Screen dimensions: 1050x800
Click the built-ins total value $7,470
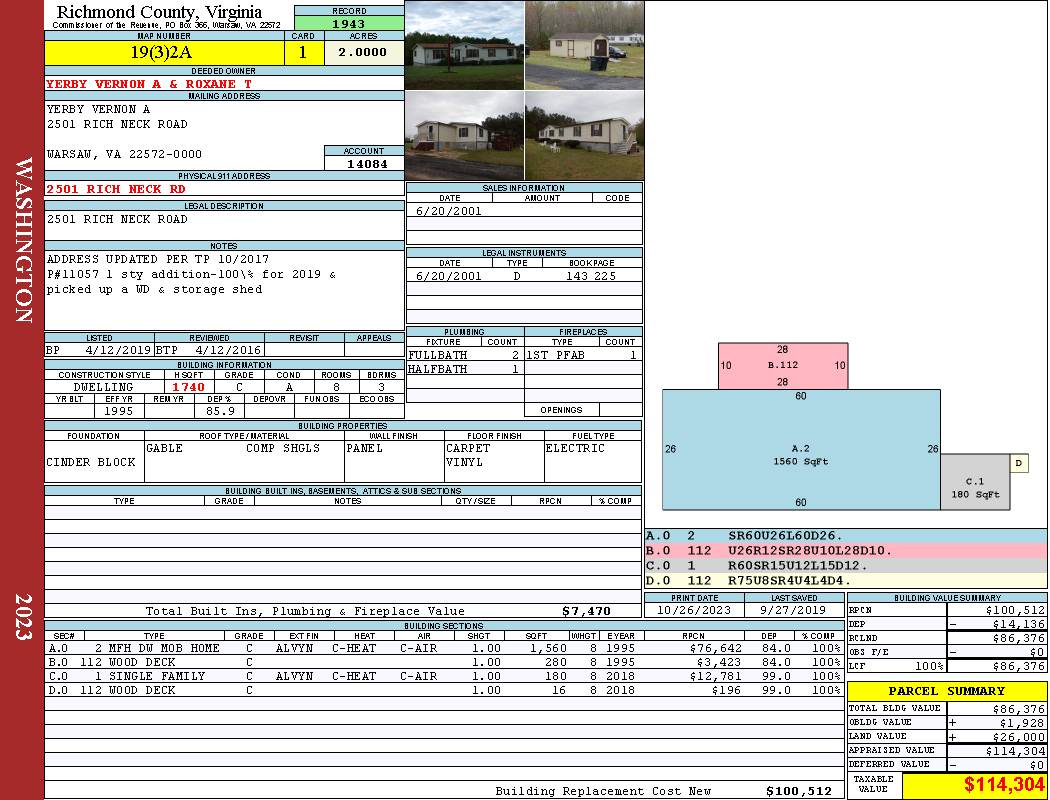tap(587, 611)
